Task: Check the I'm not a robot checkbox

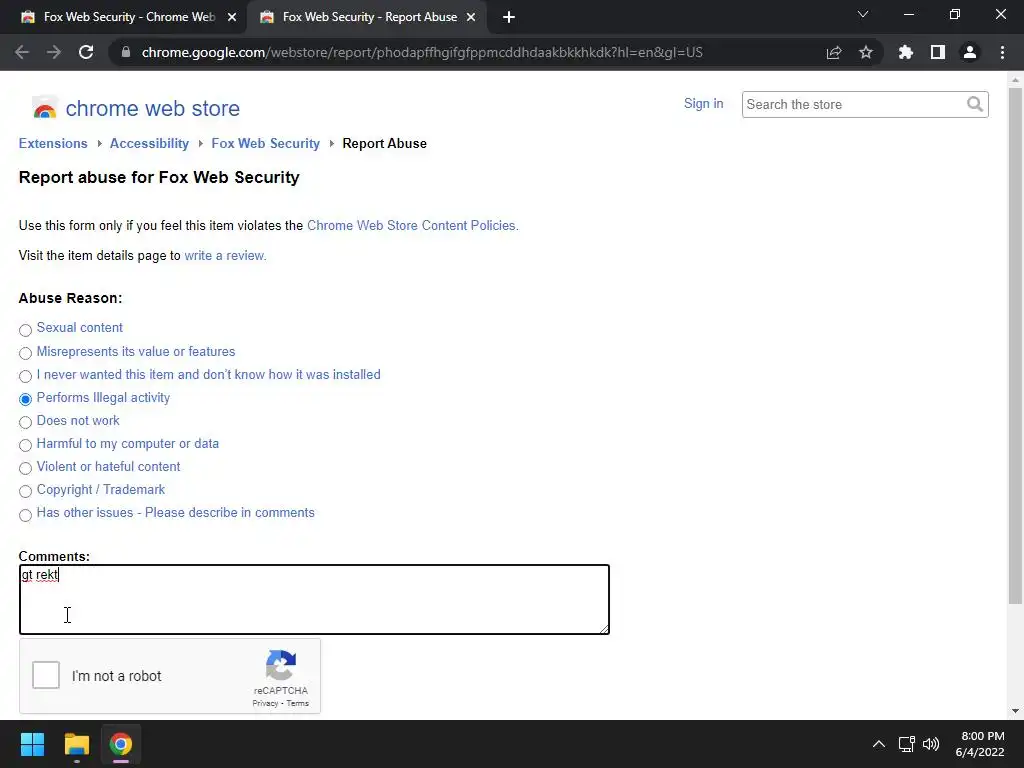Action: click(46, 675)
